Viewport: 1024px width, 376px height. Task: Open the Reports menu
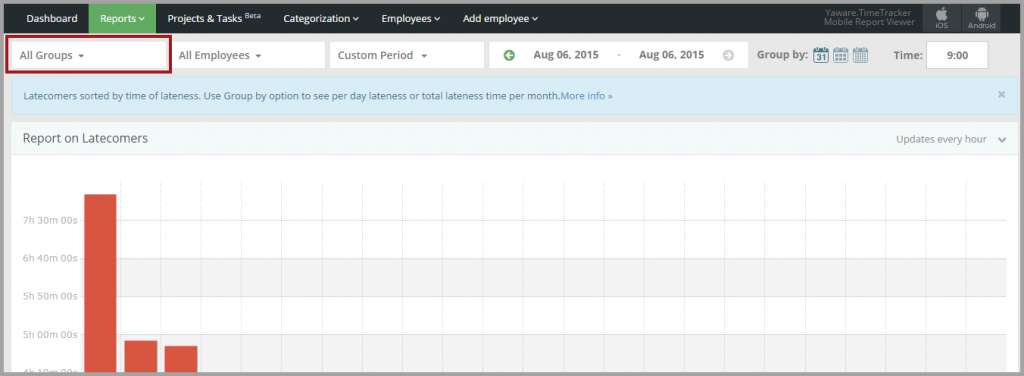(122, 18)
